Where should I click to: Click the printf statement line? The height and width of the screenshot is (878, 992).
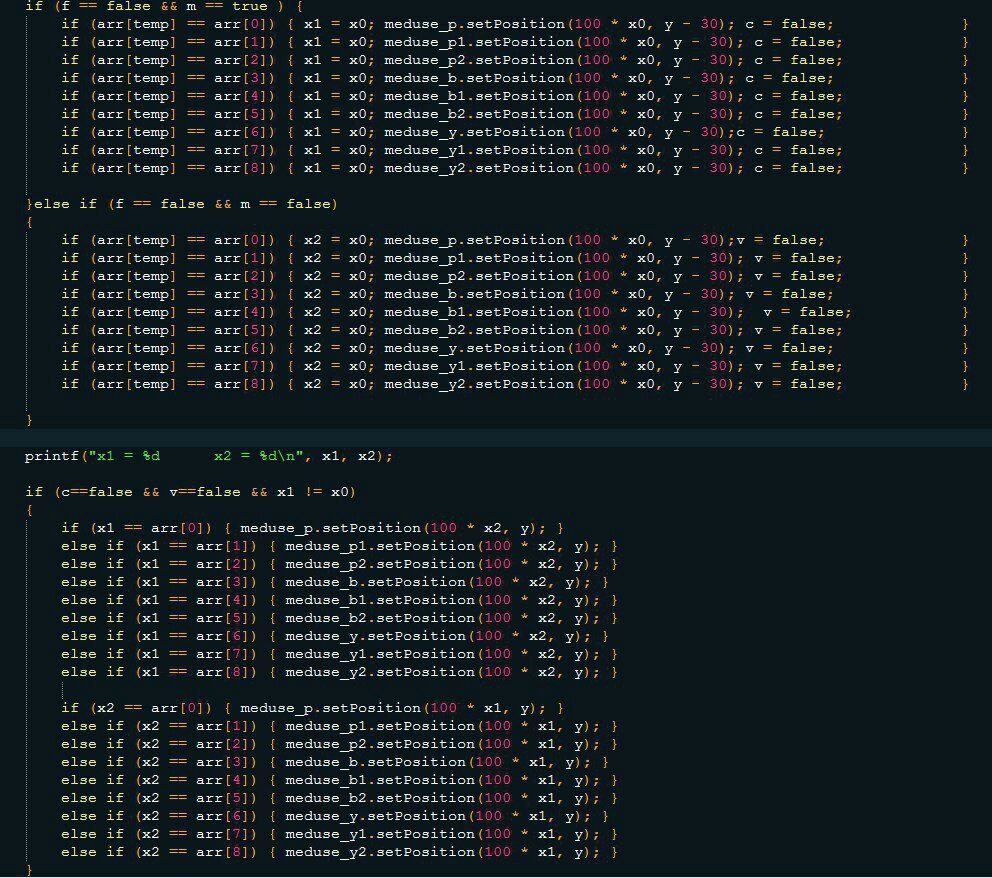(208, 456)
